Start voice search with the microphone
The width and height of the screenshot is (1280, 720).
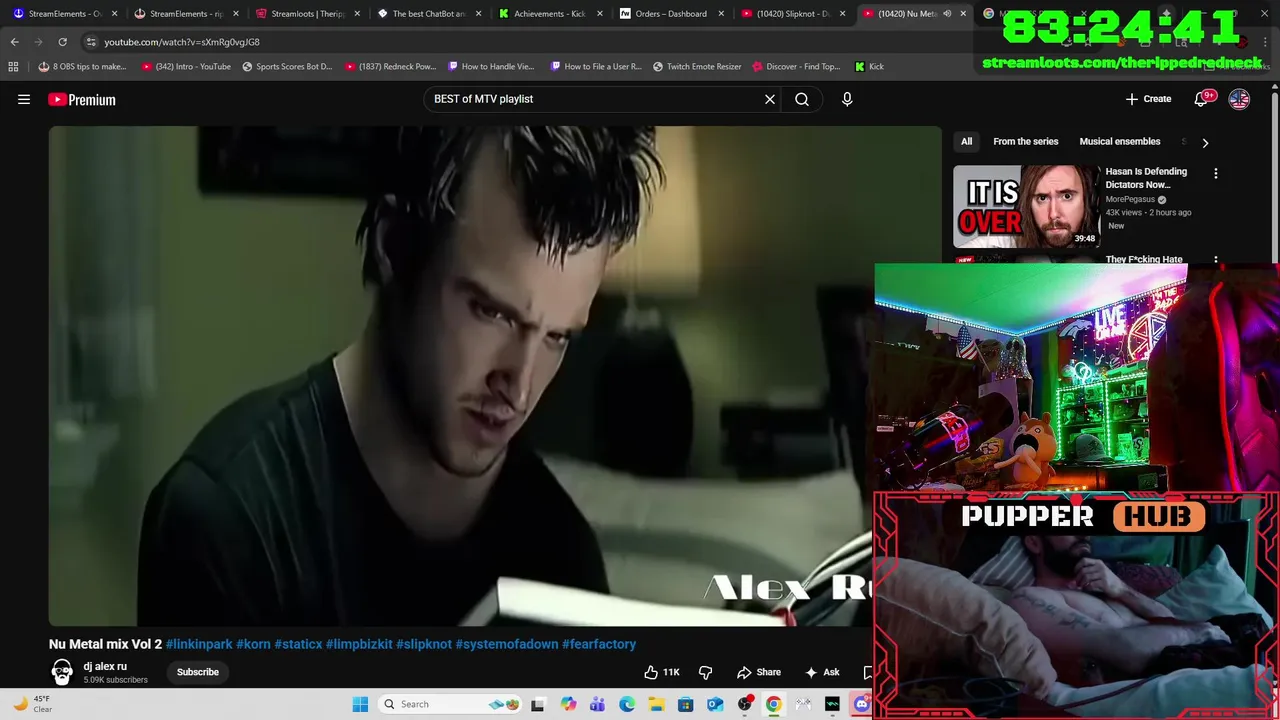click(x=847, y=99)
